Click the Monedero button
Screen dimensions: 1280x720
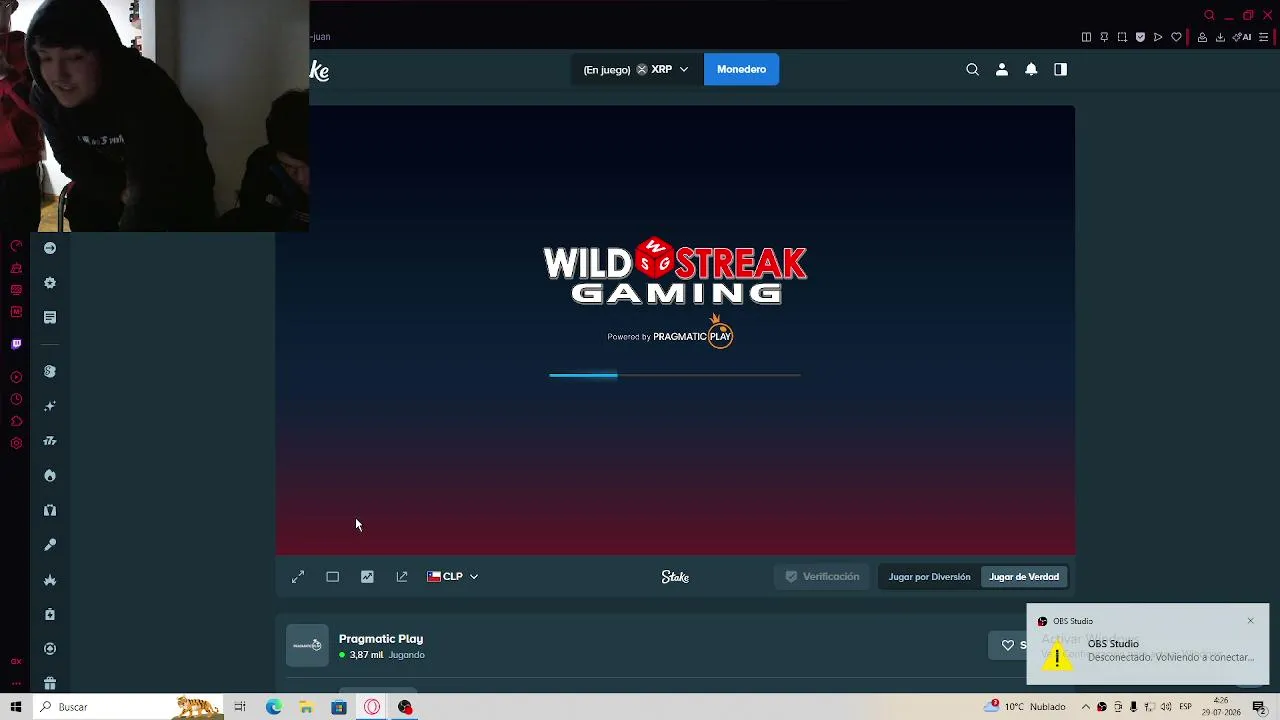click(x=741, y=69)
